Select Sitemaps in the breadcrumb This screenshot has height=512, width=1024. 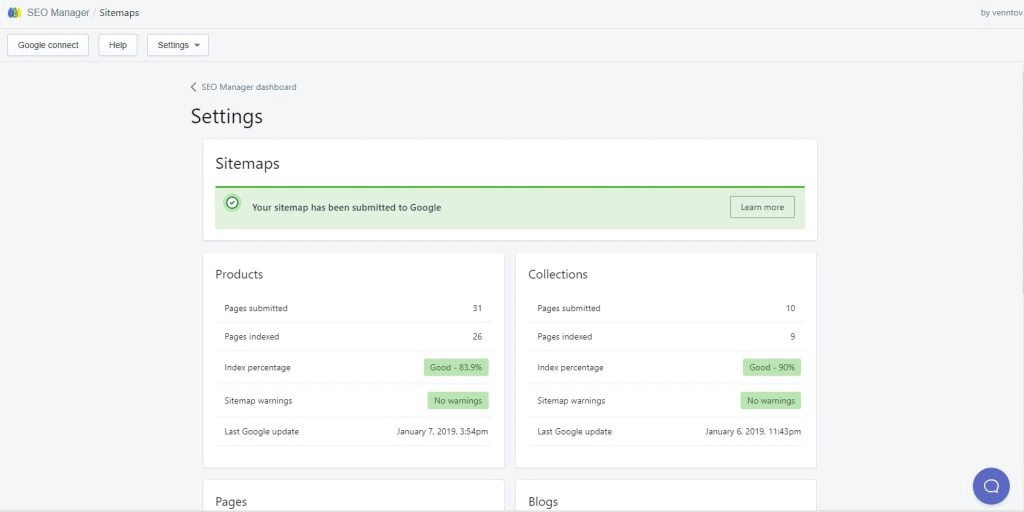pos(119,13)
